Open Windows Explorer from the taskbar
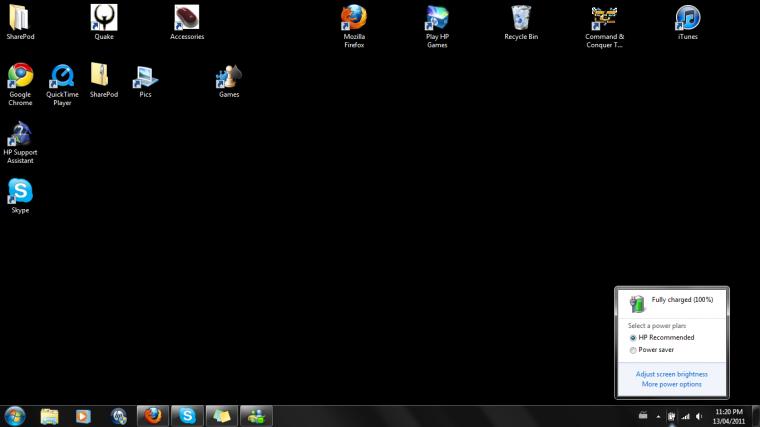Screen dimensions: 760x427 (49, 416)
